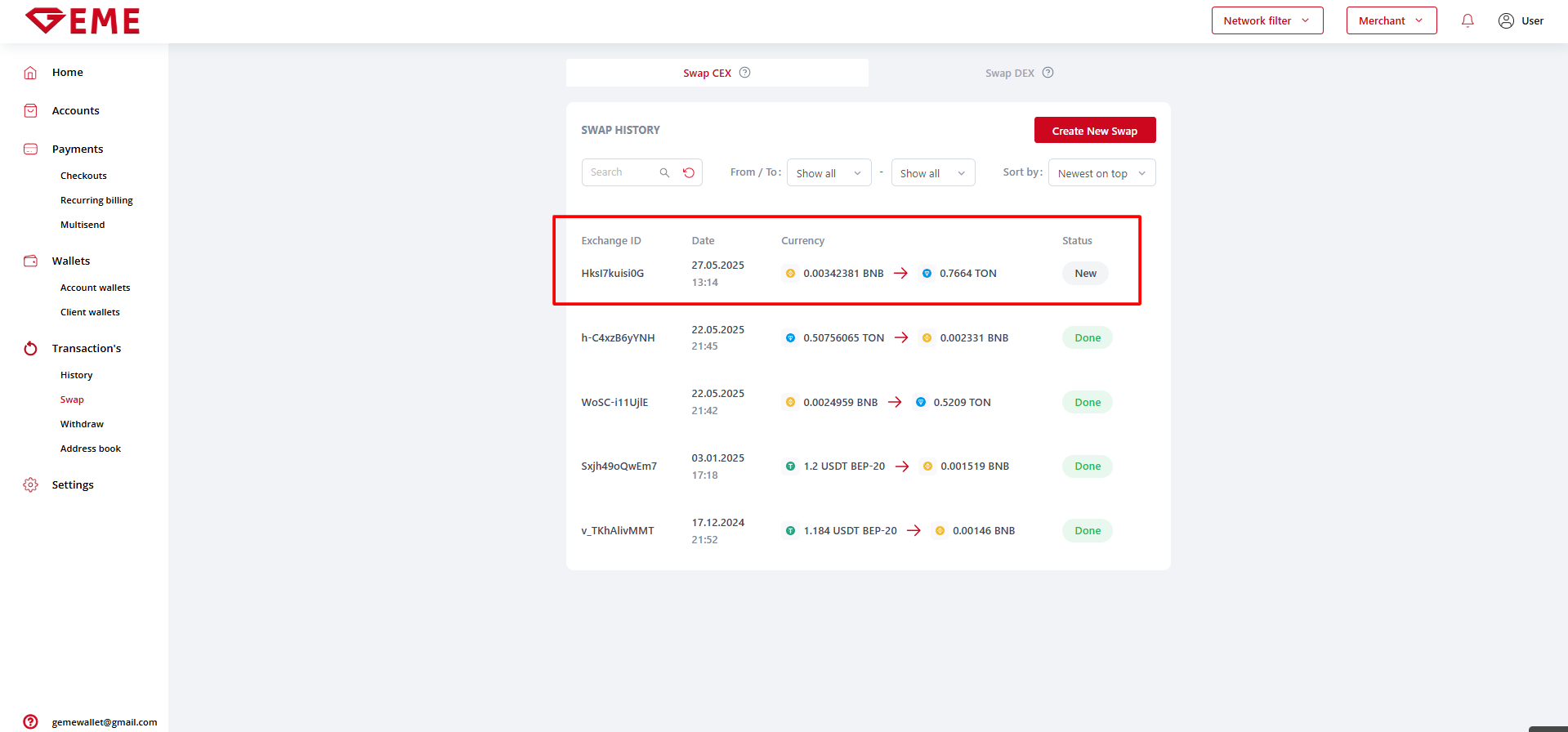Click the Home house icon
1568x732 pixels.
30,73
